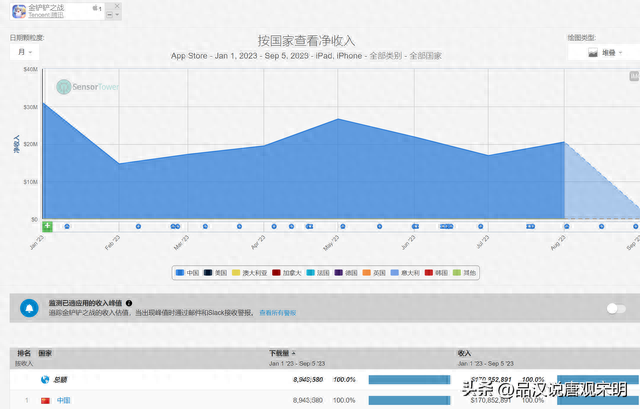This screenshot has height=409, width=640.
Task: Click the 绘图类型 label
Action: [582, 38]
